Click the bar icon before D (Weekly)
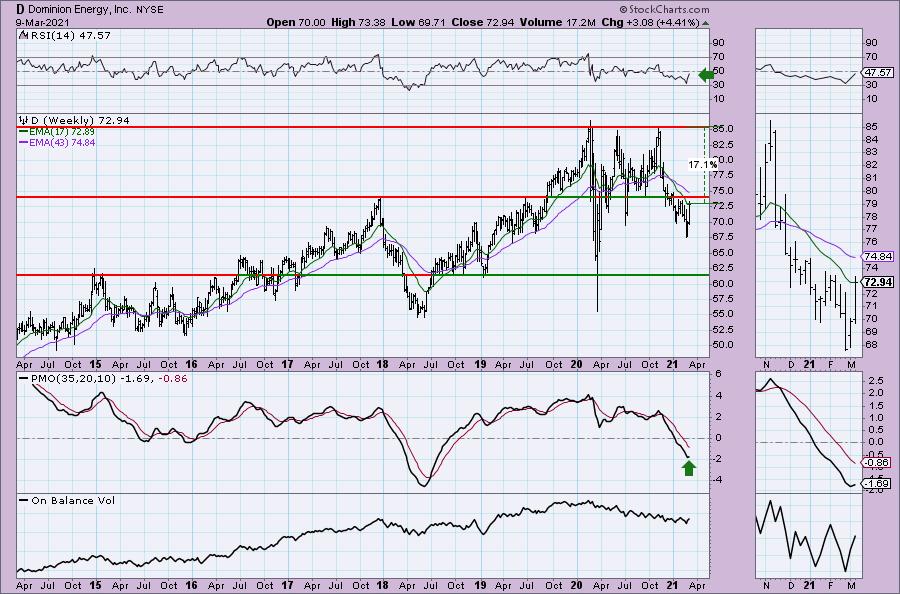The image size is (900, 594). tap(24, 120)
